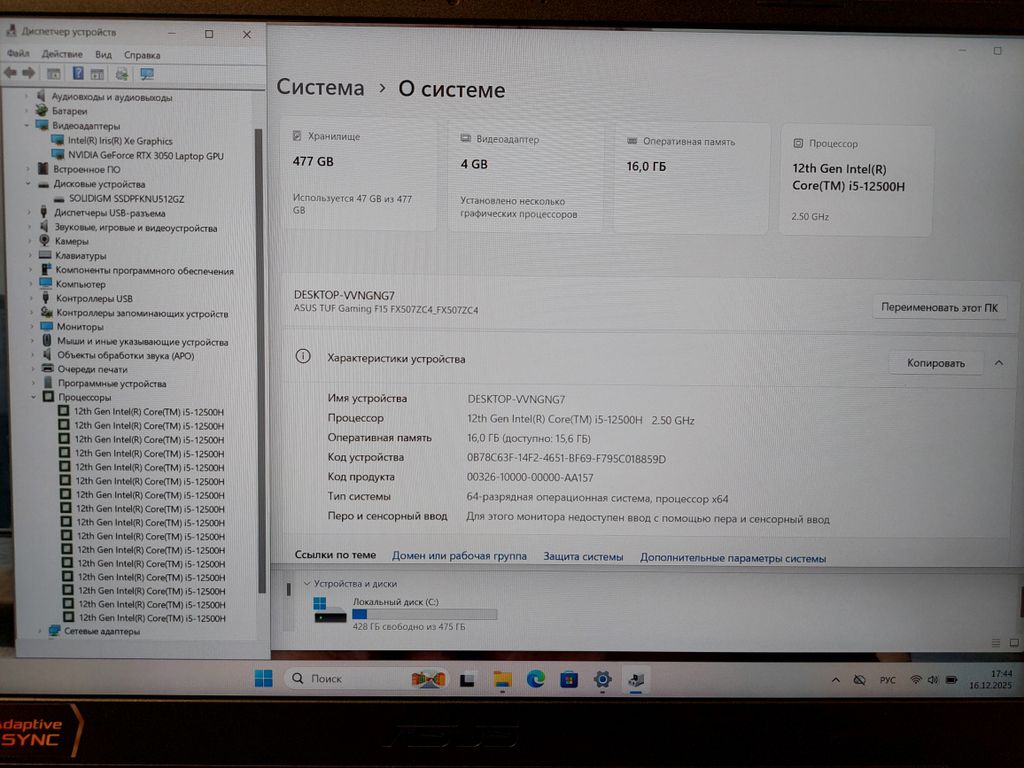Image resolution: width=1024 pixels, height=768 pixels.
Task: Open the Вид menu
Action: pos(103,54)
